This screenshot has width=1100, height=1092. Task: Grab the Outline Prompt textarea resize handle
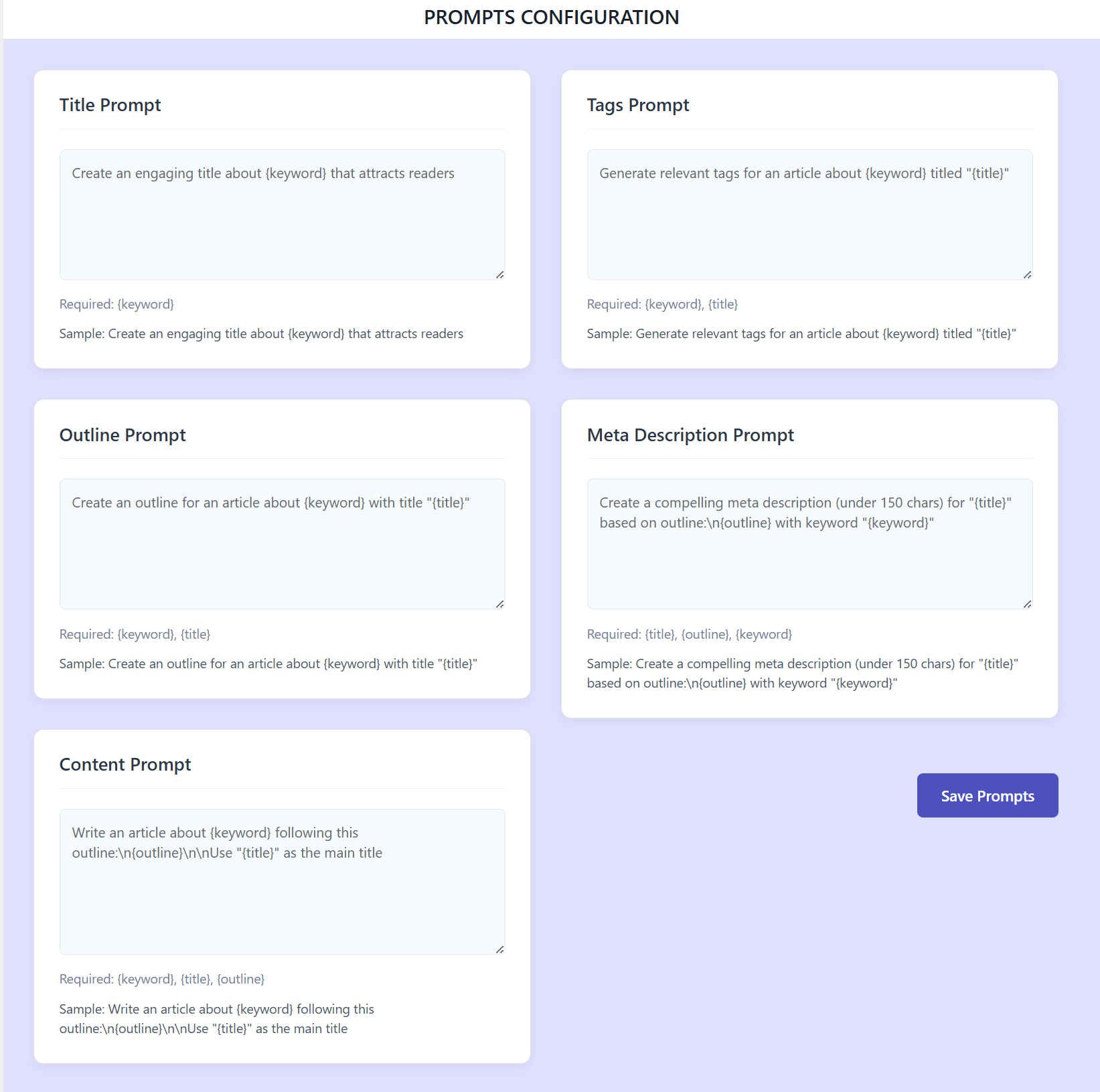[x=500, y=604]
